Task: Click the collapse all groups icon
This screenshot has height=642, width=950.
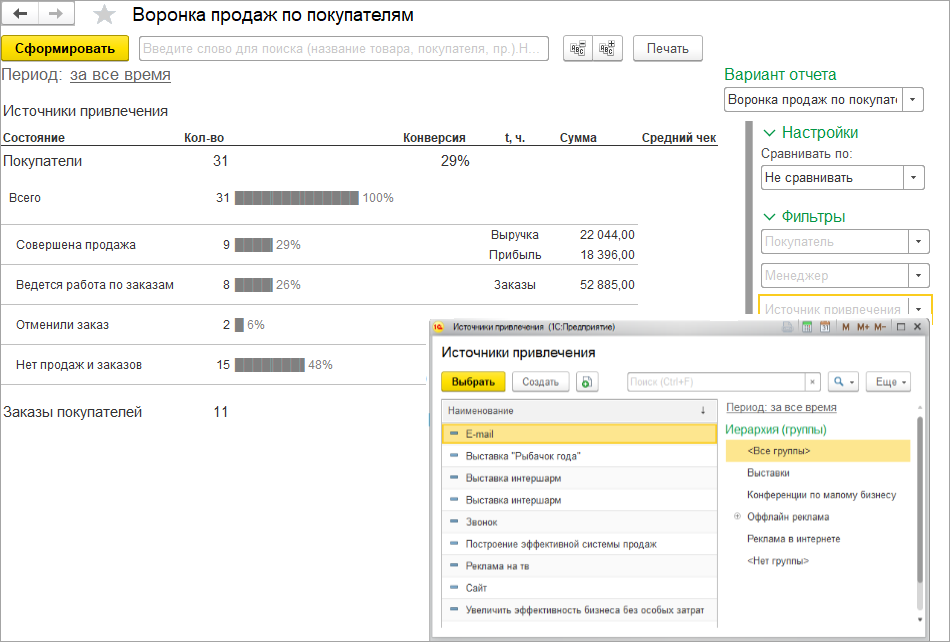Action: pos(578,48)
